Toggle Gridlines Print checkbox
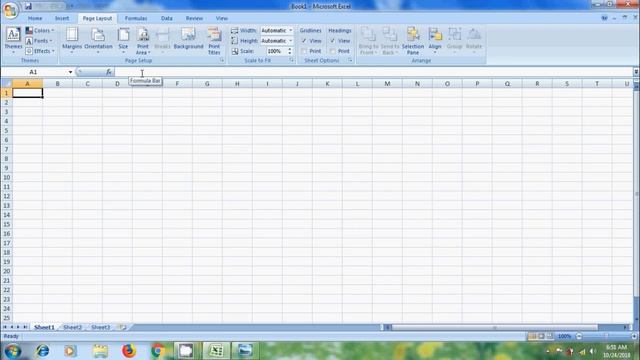 tap(304, 51)
